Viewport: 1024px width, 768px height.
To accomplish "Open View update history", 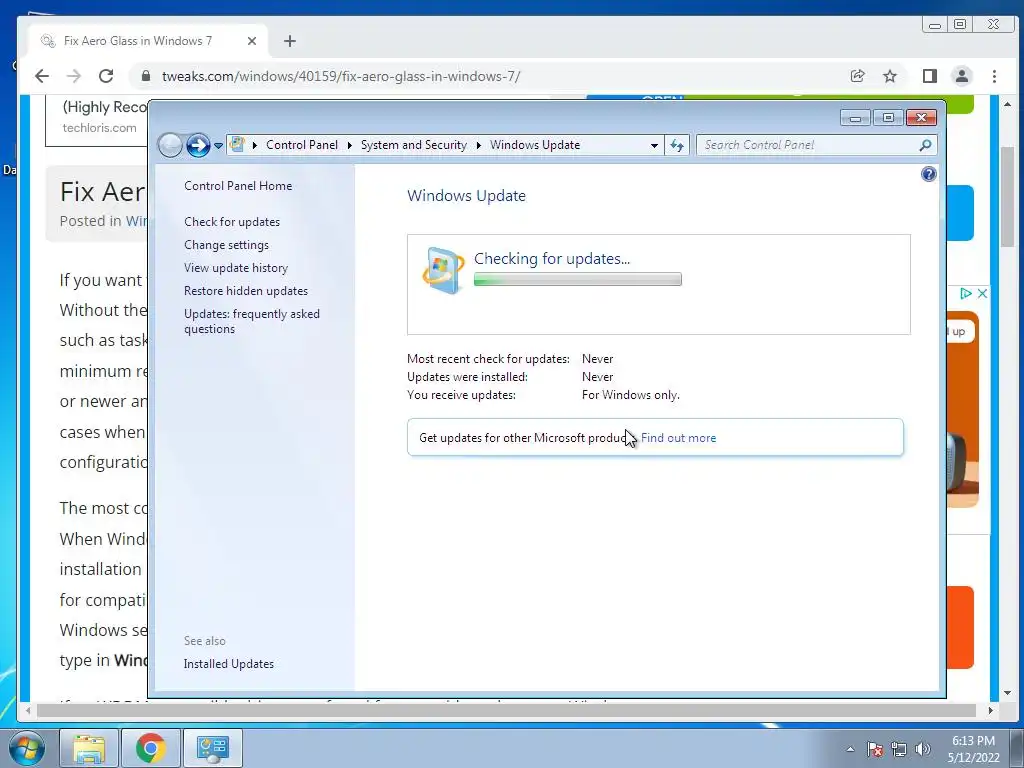I will click(x=236, y=268).
